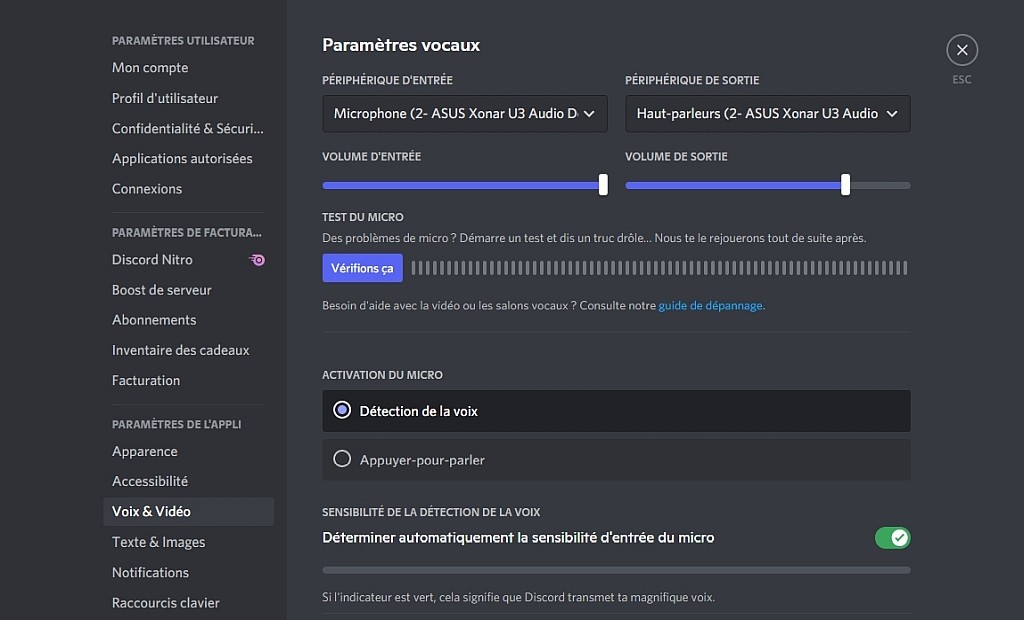
Task: Go to Confidentialité & Sécurité section
Action: [189, 128]
